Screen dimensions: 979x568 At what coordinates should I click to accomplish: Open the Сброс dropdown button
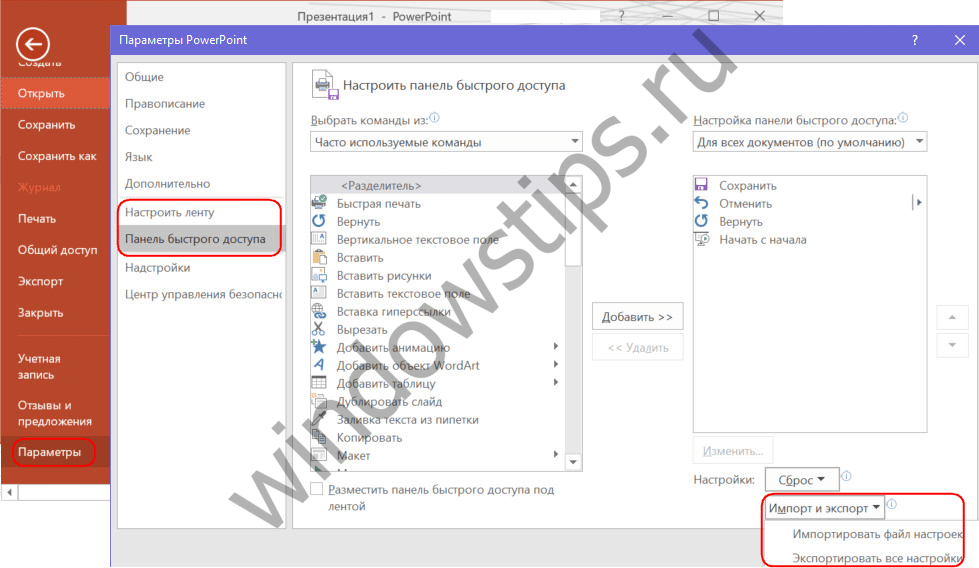coord(801,480)
